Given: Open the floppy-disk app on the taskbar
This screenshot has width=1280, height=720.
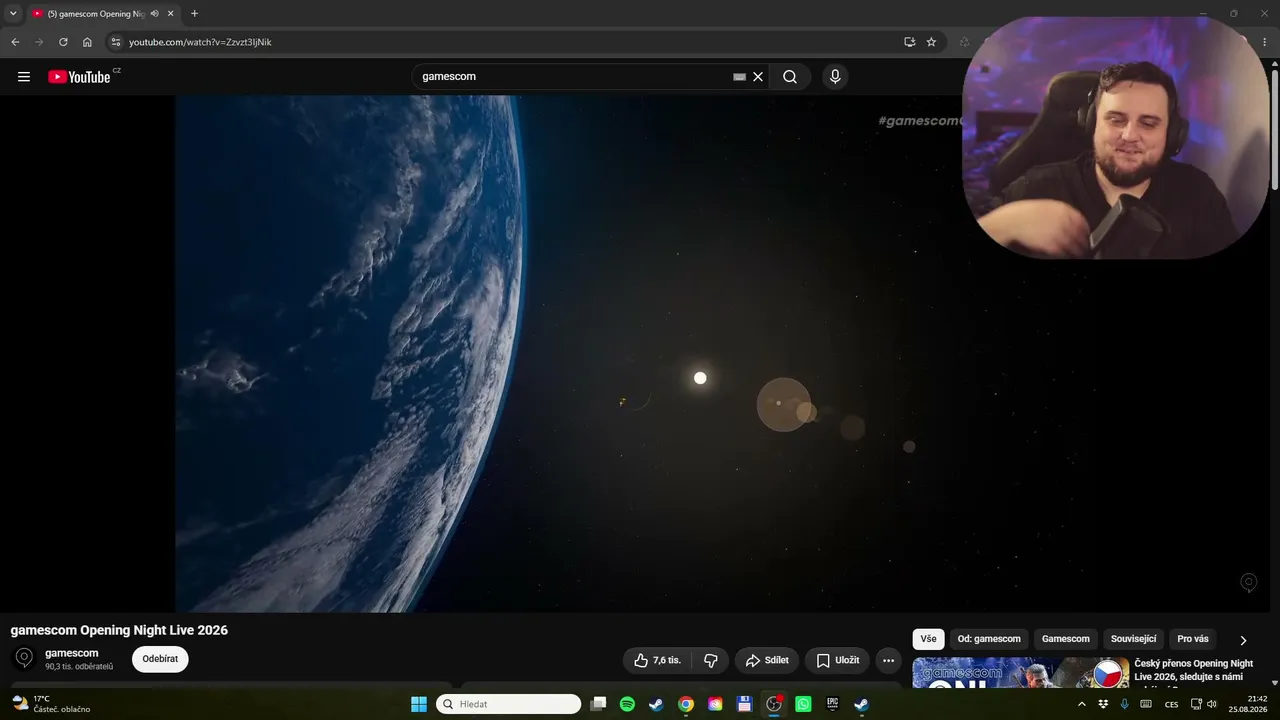Looking at the screenshot, I should click(x=744, y=704).
